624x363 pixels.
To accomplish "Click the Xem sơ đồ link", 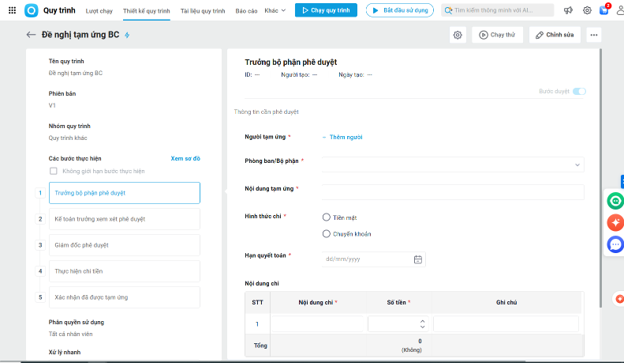I will 185,158.
